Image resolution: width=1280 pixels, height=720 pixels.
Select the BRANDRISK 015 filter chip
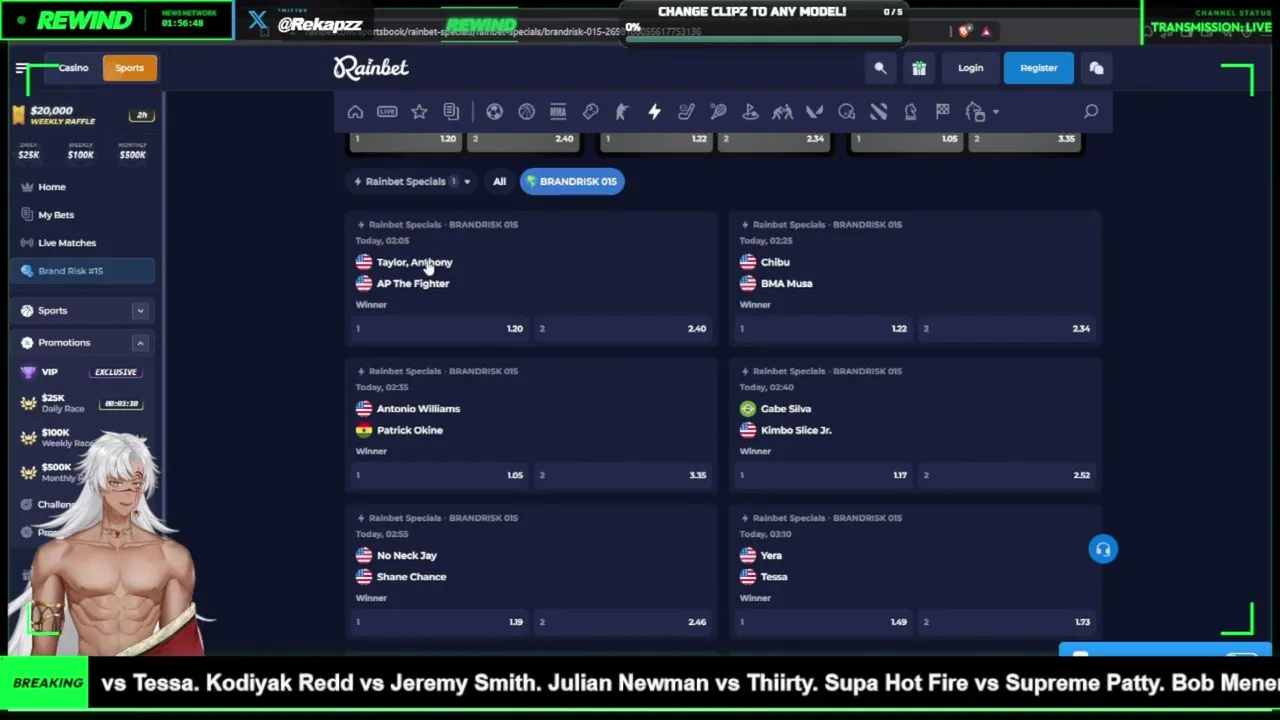pos(571,182)
